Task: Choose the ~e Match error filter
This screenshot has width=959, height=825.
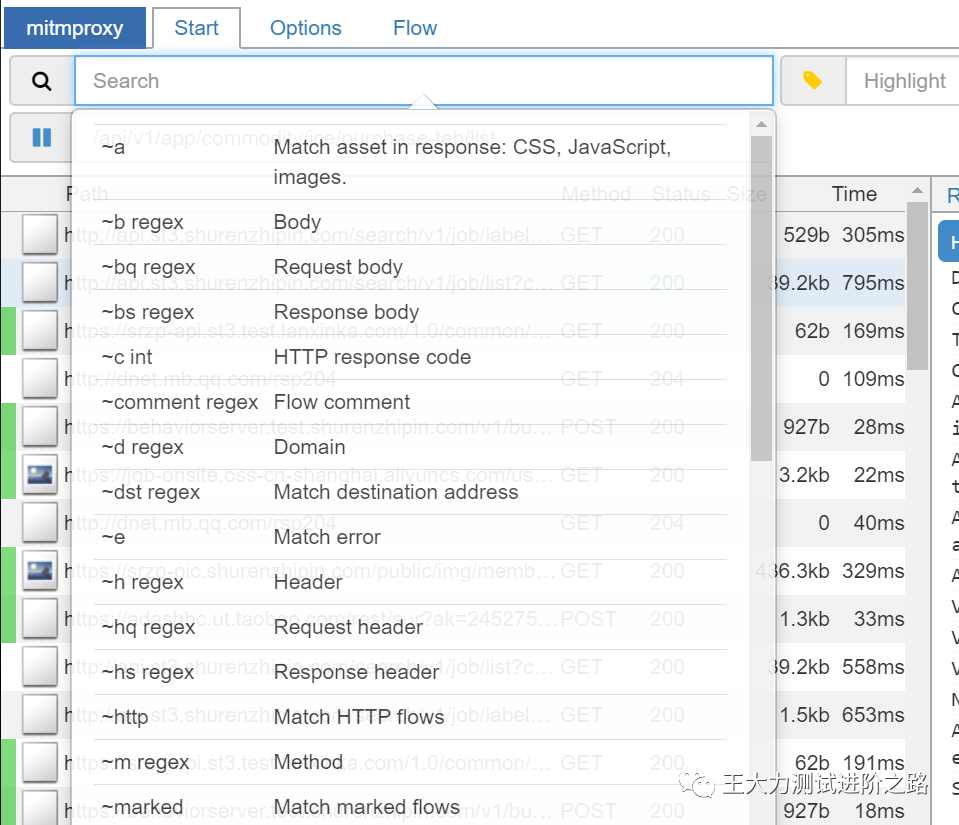Action: [x=410, y=537]
